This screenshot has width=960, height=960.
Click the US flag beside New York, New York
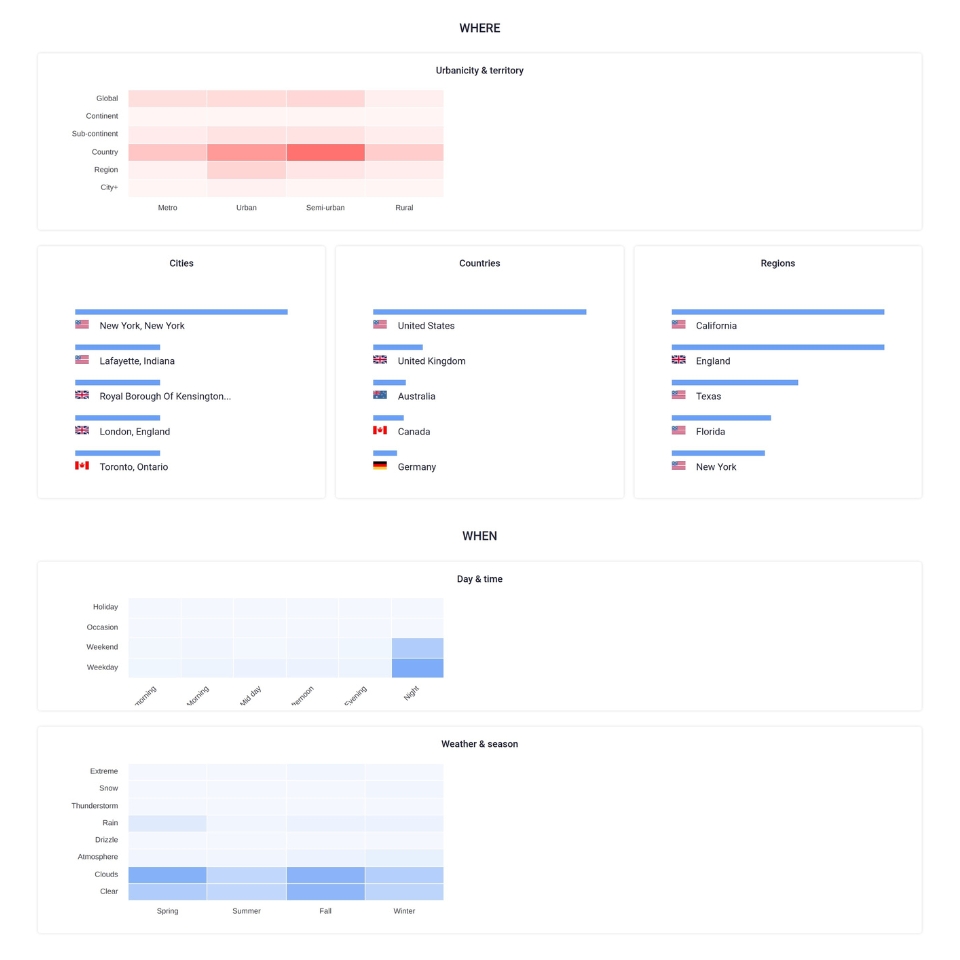pyautogui.click(x=82, y=325)
